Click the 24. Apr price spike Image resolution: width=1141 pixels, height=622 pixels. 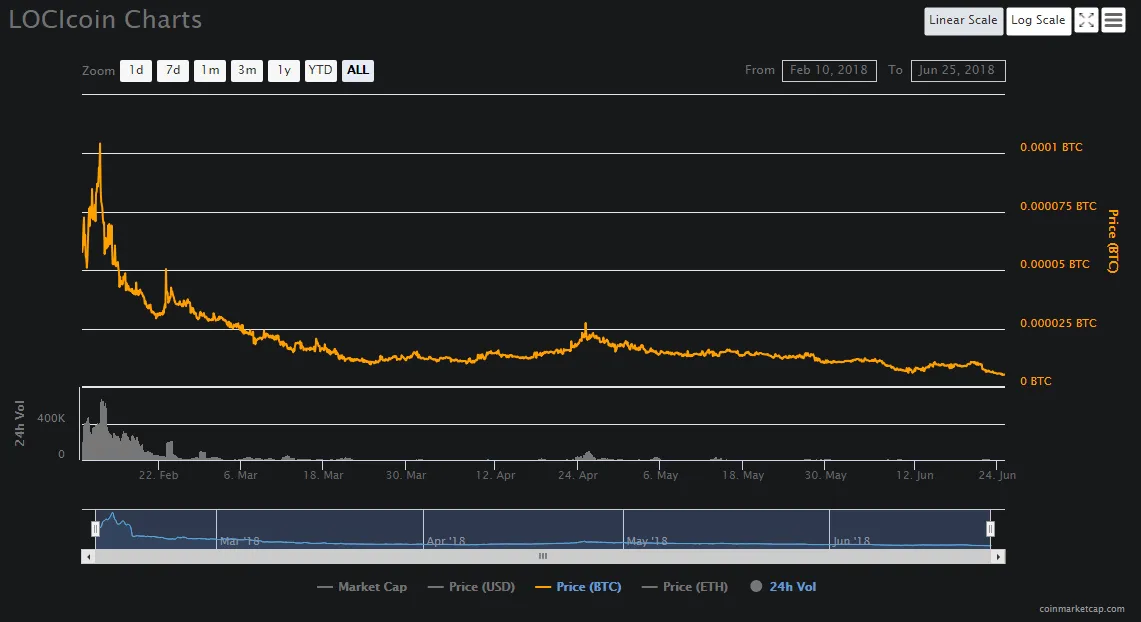pos(585,325)
